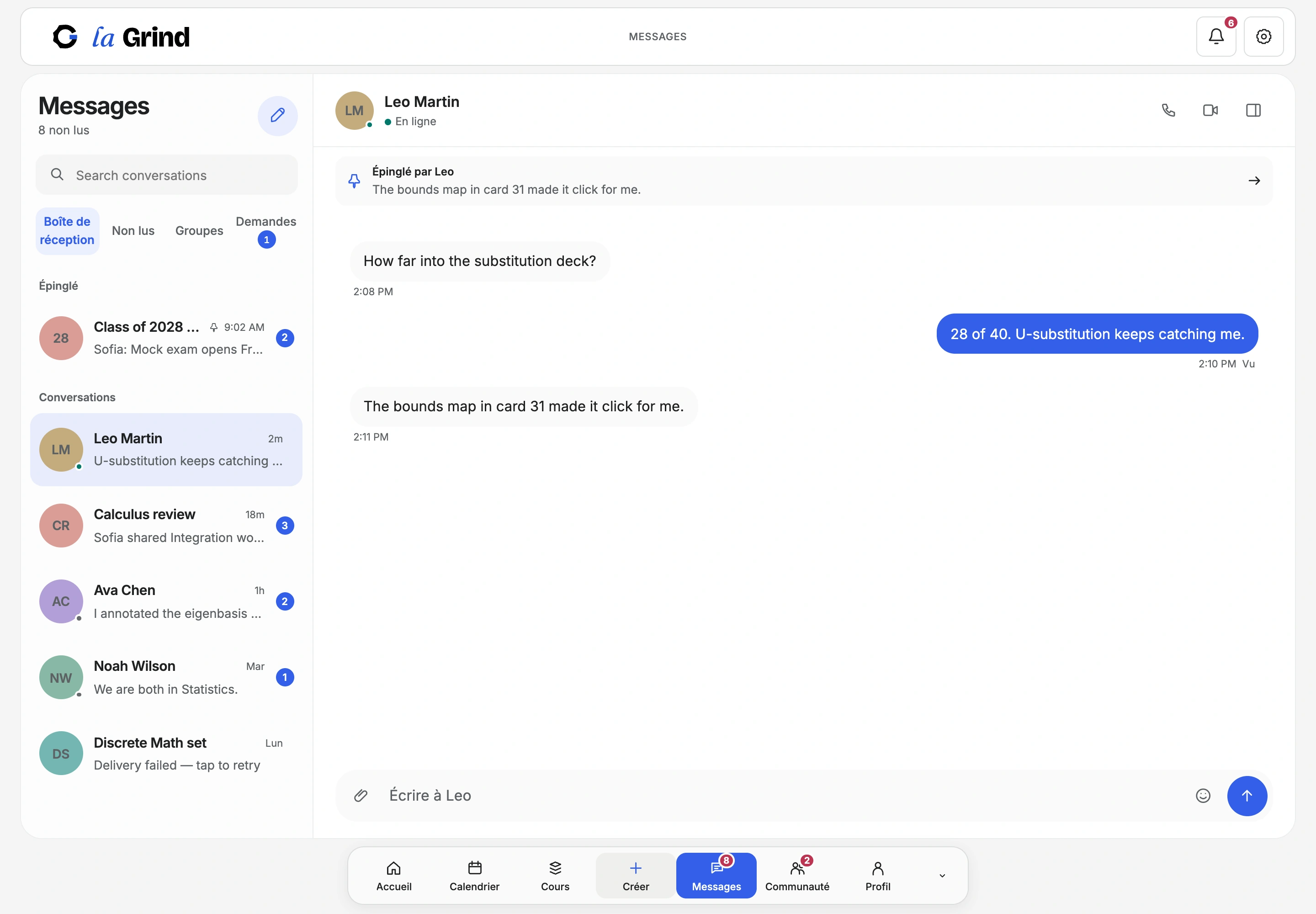
Task: Open Cours in bottom nav
Action: (x=555, y=876)
